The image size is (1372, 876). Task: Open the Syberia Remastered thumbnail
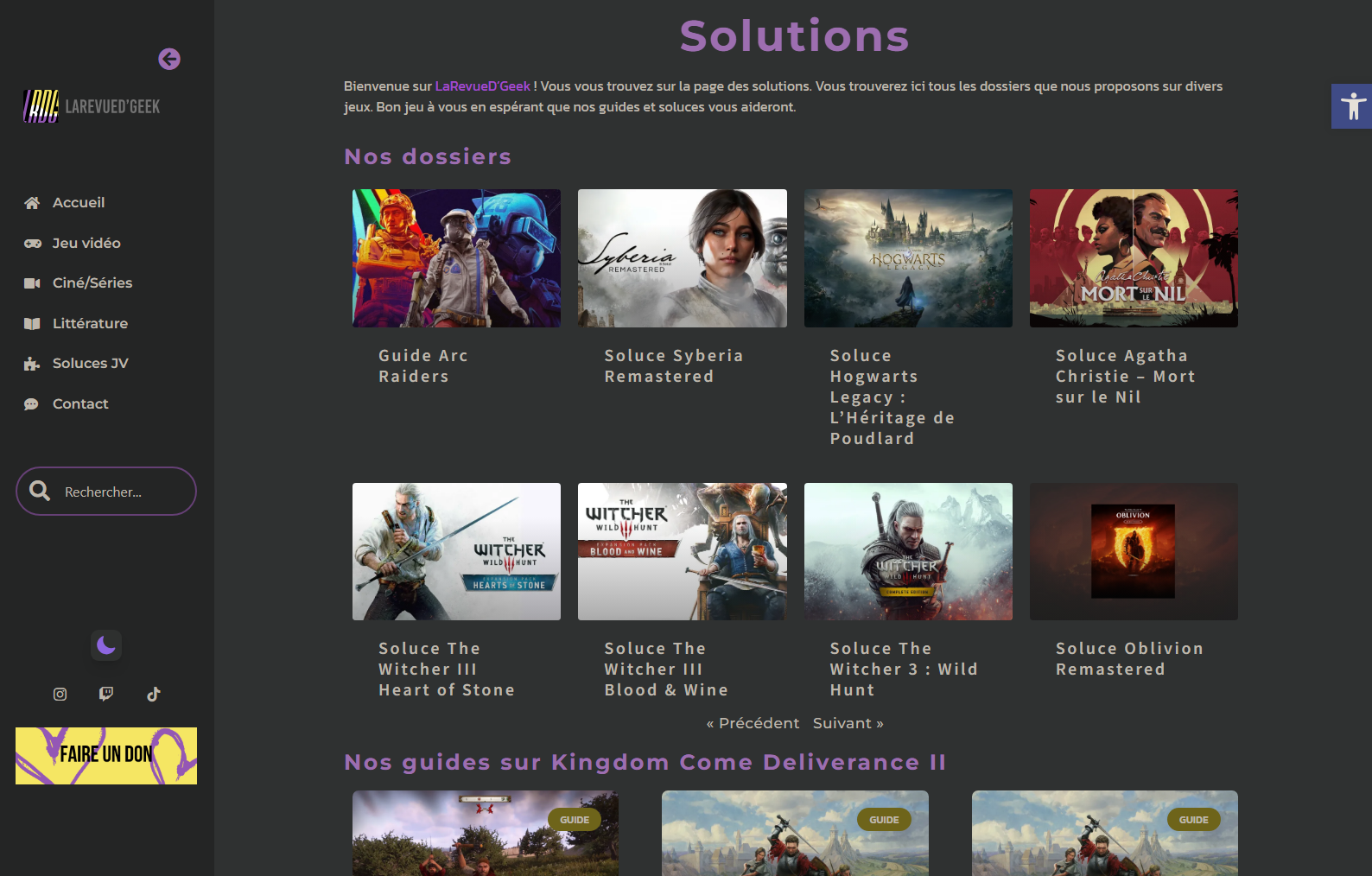682,258
